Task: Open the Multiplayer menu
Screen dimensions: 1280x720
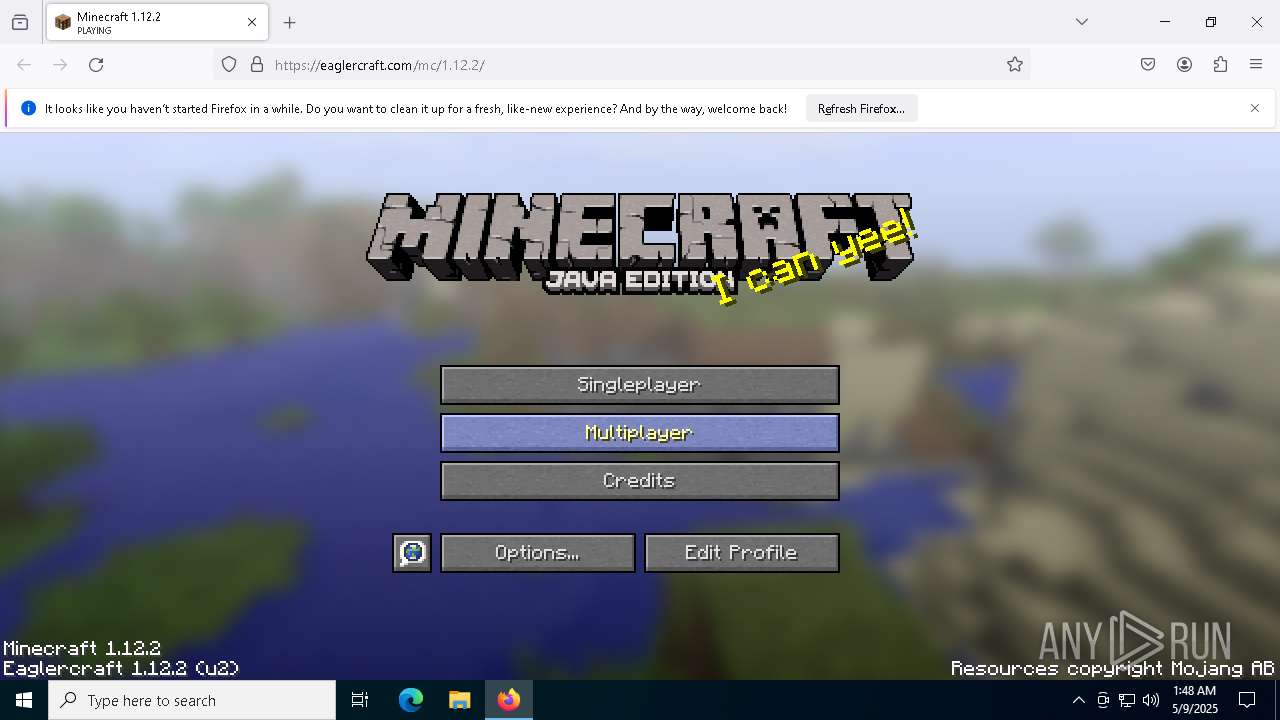Action: pos(640,433)
